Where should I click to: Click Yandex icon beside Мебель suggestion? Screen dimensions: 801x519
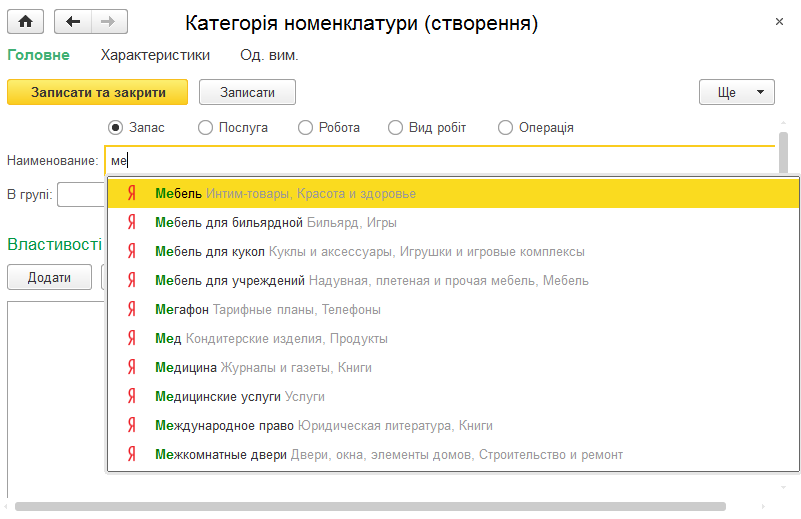tap(132, 193)
